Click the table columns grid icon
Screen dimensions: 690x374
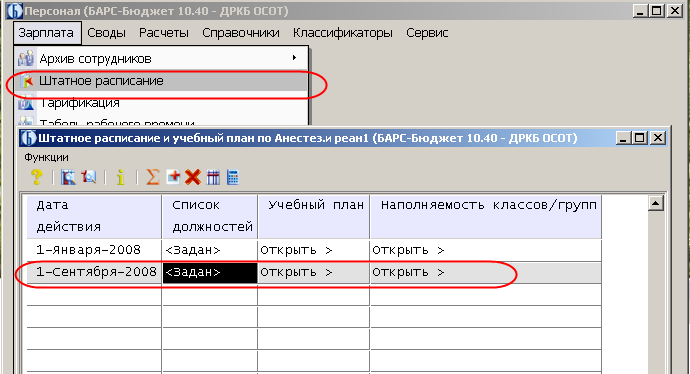pos(213,177)
